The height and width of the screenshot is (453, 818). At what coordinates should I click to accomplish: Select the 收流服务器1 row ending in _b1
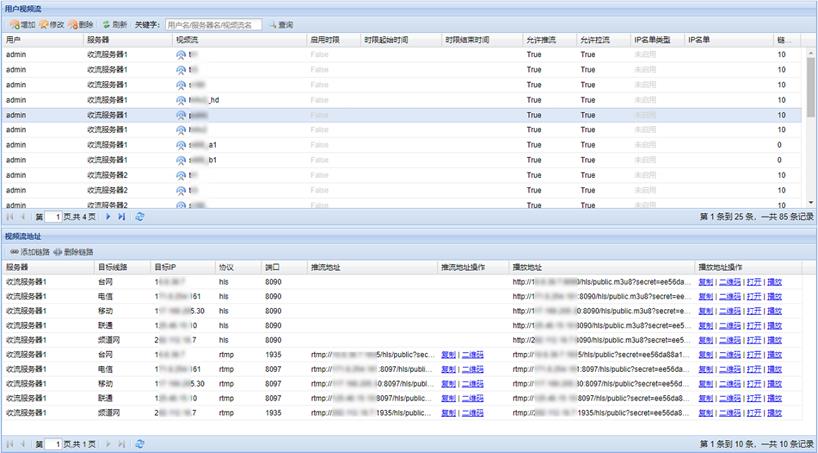tap(402, 160)
